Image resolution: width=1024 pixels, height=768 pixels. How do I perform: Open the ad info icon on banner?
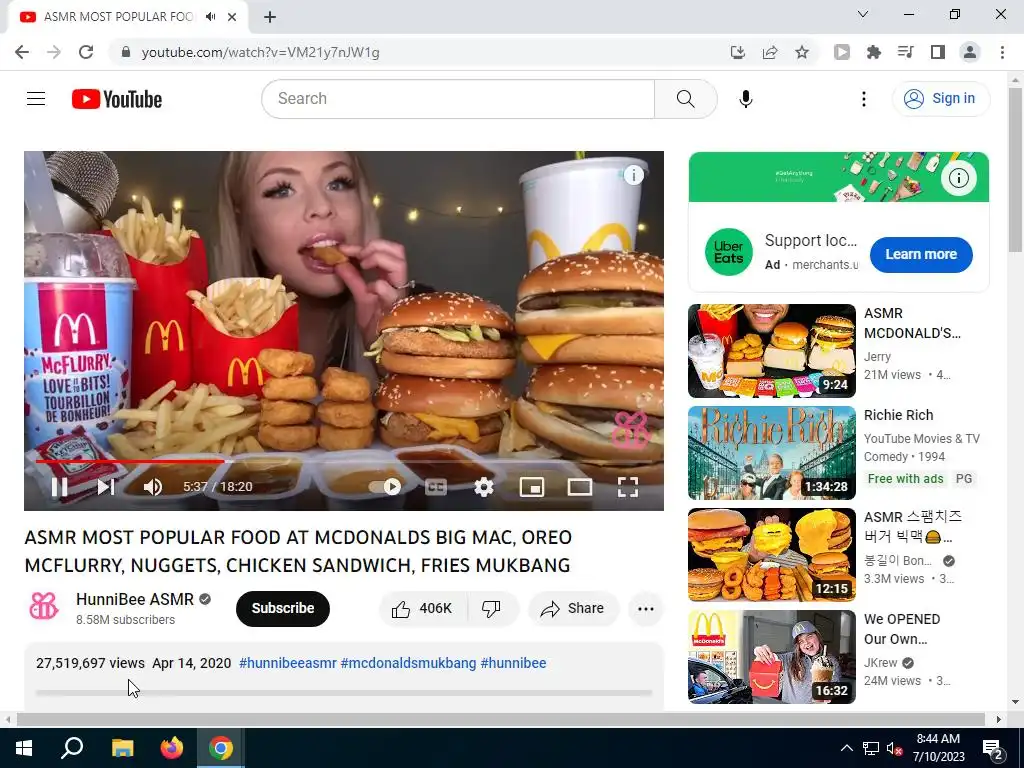click(x=958, y=178)
